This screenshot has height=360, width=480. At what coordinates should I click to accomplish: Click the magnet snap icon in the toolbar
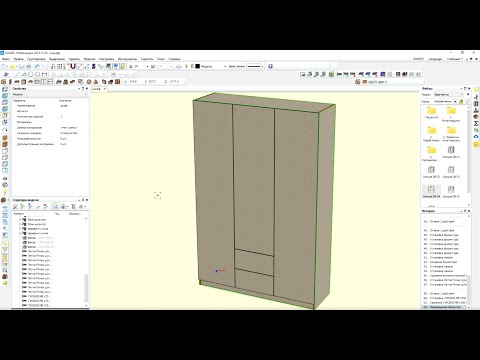coord(73,66)
